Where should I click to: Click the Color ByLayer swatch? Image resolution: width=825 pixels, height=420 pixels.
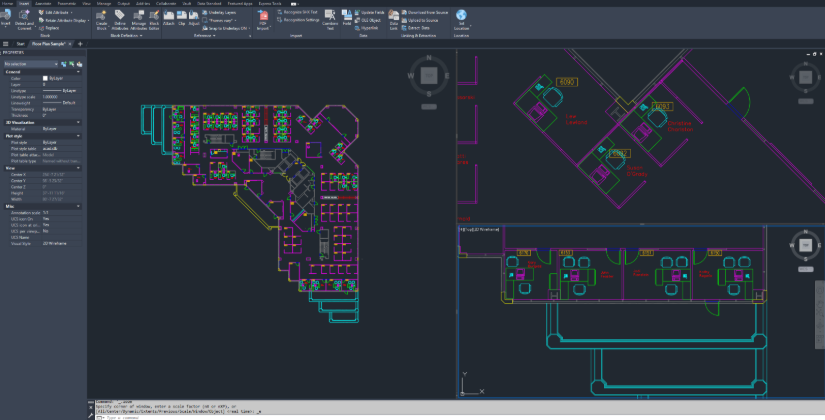click(x=45, y=78)
